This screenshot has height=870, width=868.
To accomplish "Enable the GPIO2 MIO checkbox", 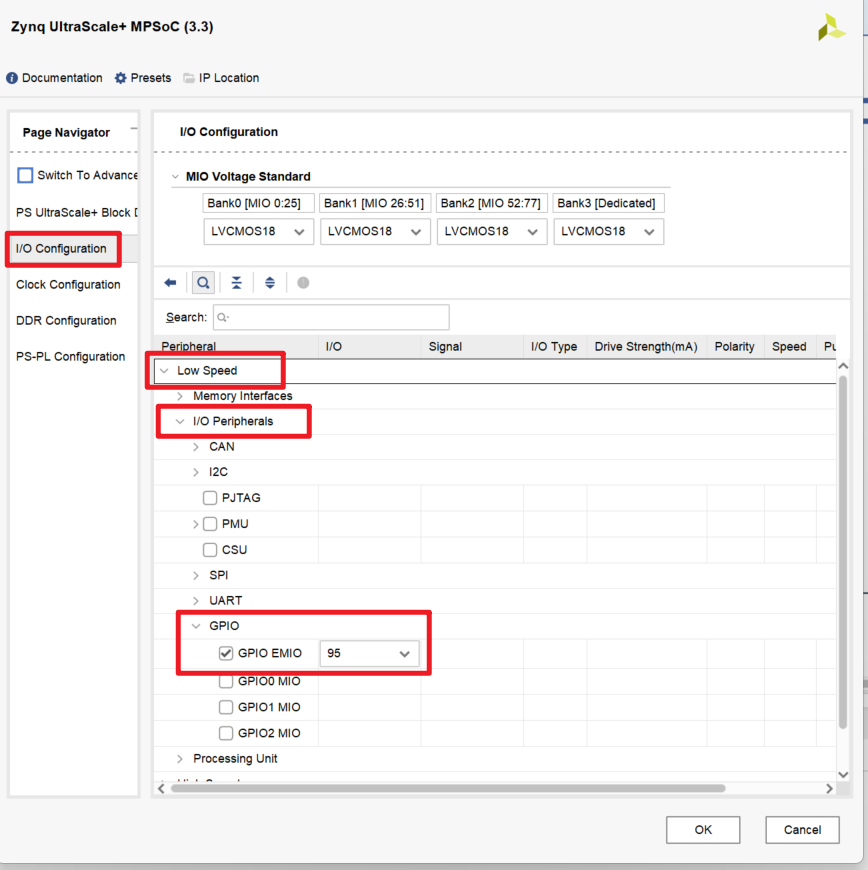I will 225,733.
